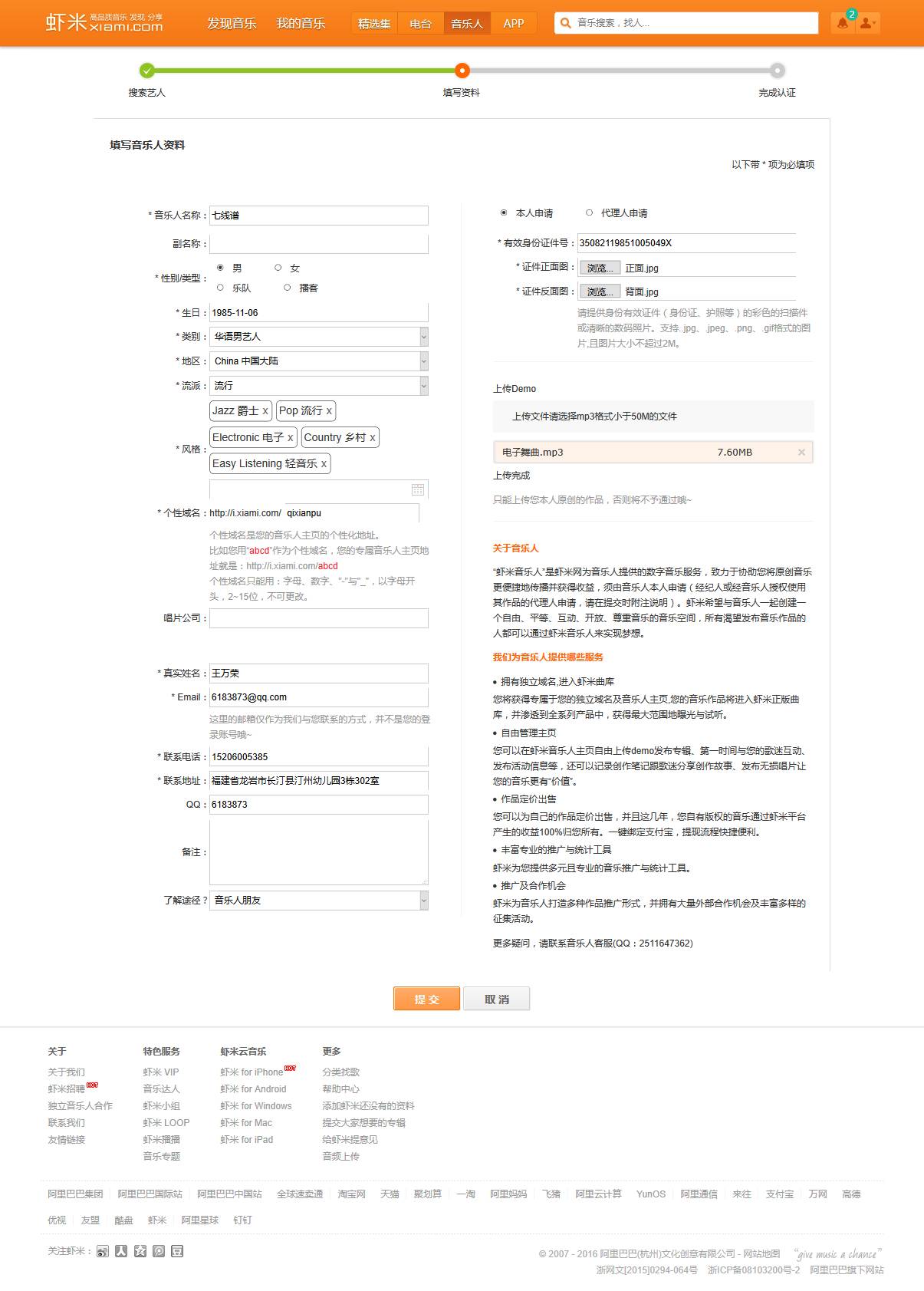Open the user avatar menu icon
The image size is (924, 1291).
867,23
